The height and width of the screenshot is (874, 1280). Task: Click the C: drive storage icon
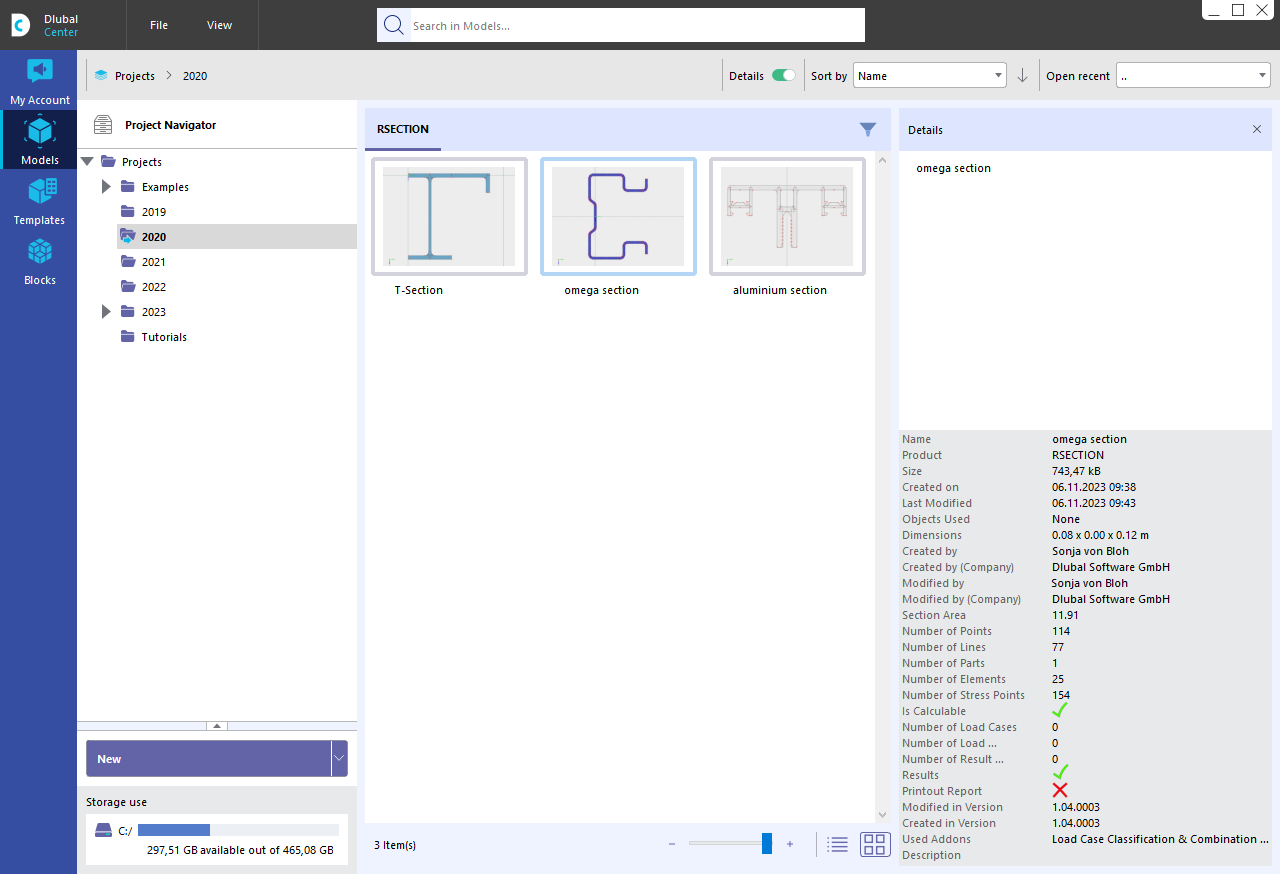click(x=103, y=830)
